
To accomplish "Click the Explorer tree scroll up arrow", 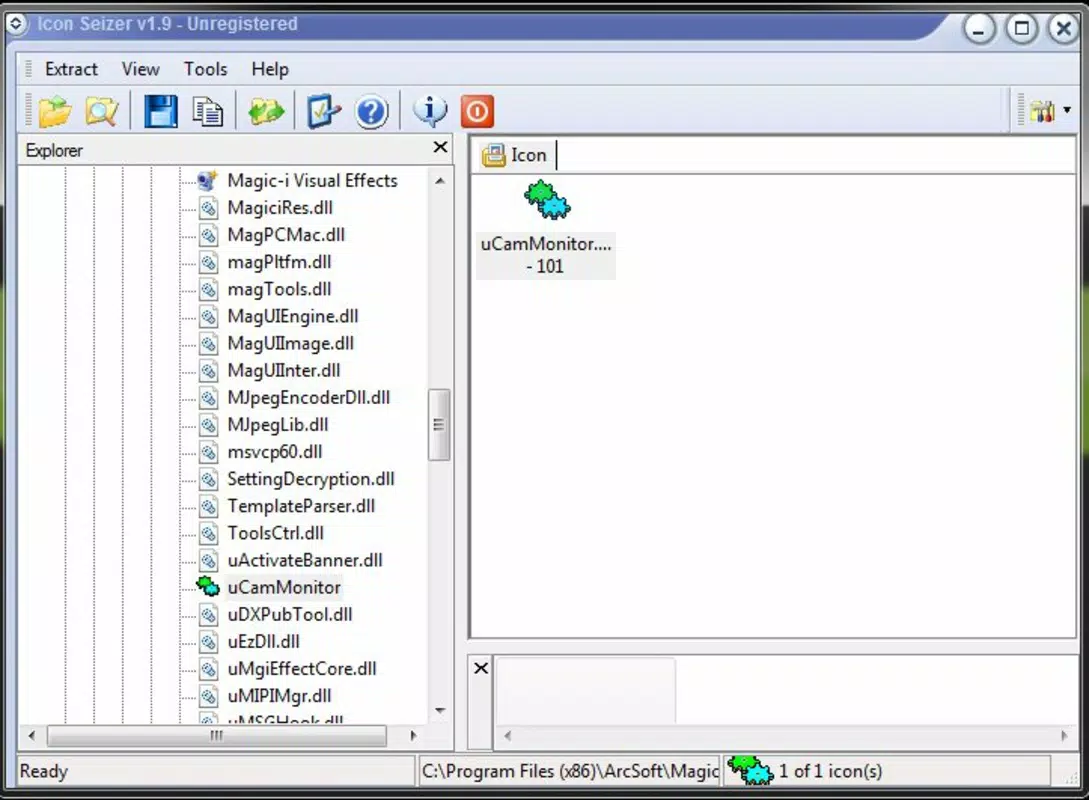I will (x=440, y=181).
